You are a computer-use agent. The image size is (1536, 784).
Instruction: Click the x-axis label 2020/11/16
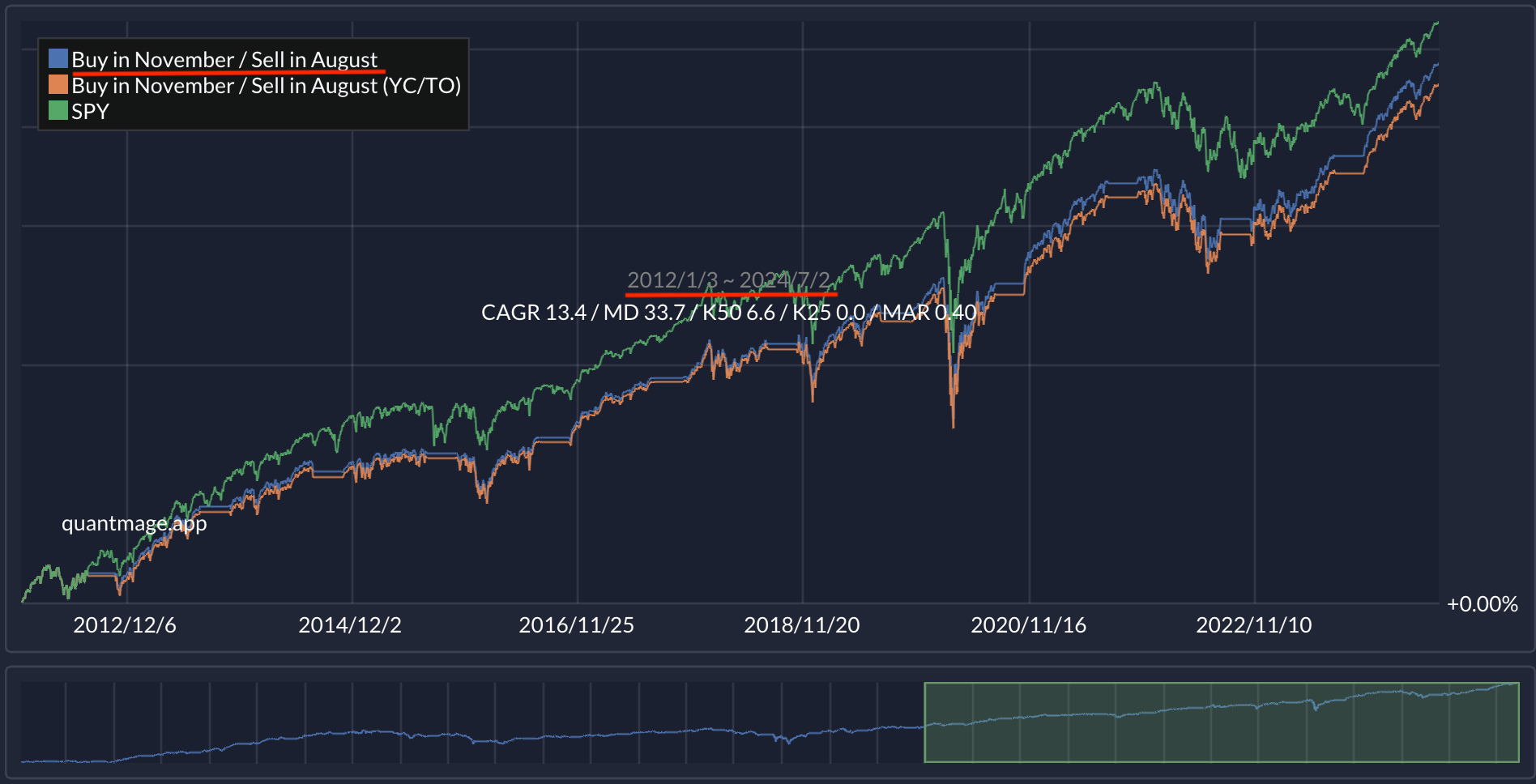[x=1029, y=624]
